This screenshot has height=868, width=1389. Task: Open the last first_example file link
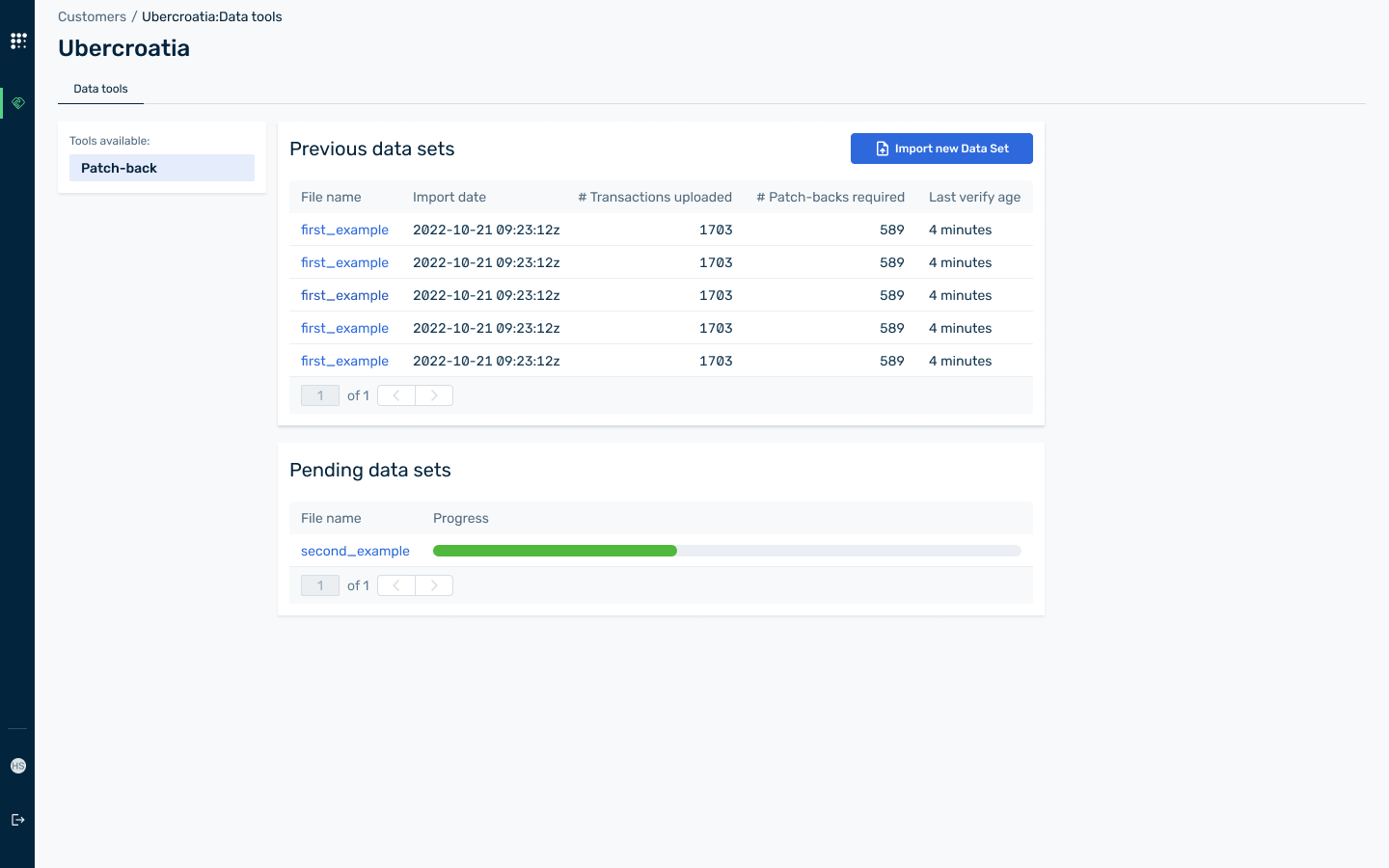click(x=344, y=361)
